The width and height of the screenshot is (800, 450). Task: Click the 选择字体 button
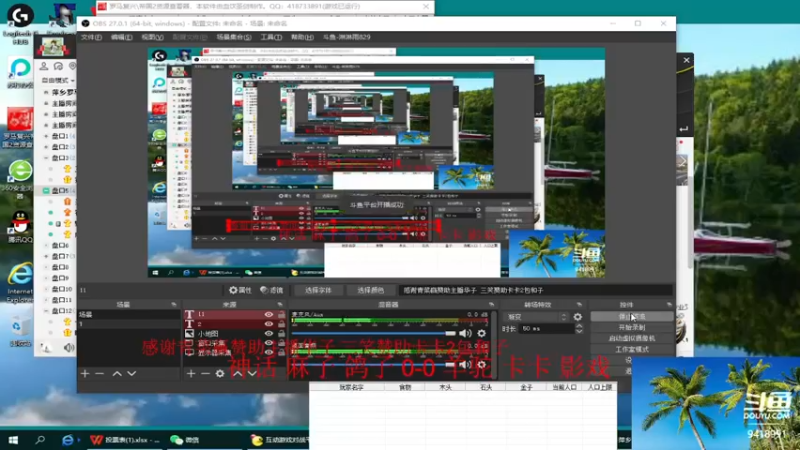318,290
